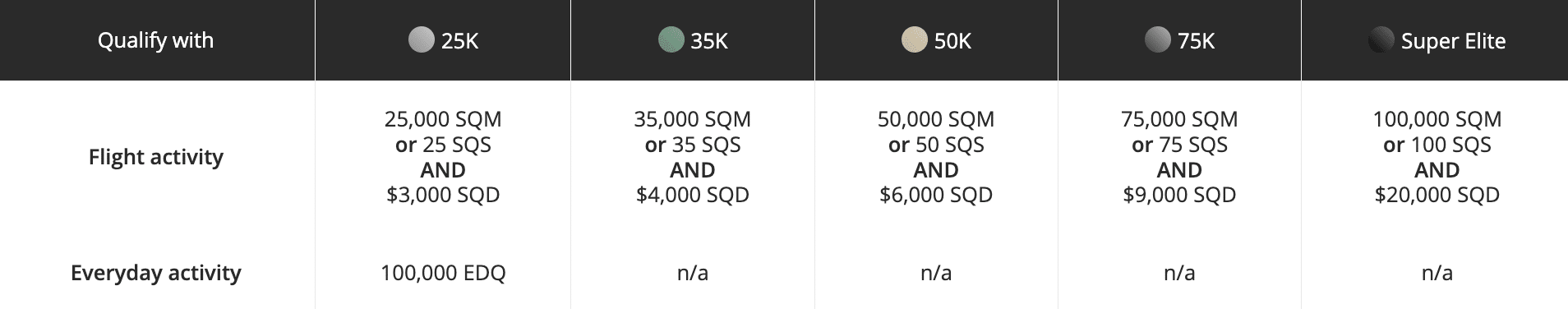This screenshot has width=1568, height=309.
Task: Click the n/a cell under Super Elite
Action: coord(1437,273)
